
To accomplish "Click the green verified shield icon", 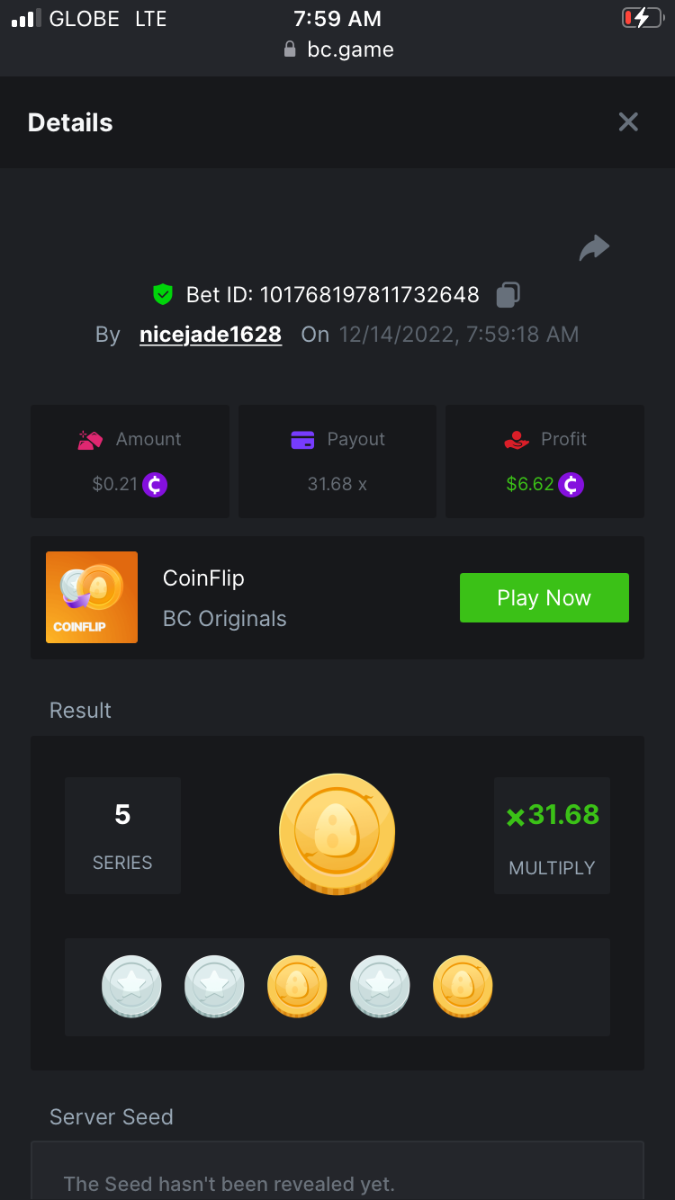I will point(163,295).
